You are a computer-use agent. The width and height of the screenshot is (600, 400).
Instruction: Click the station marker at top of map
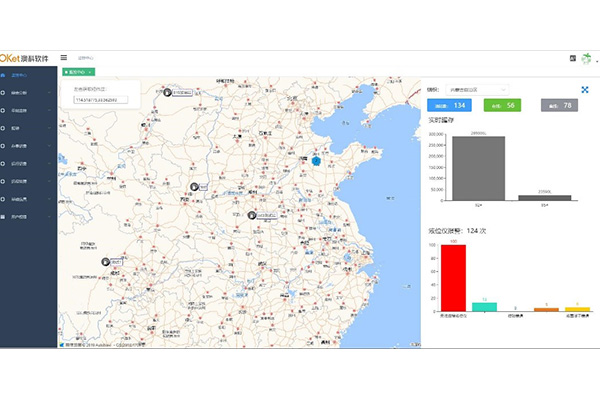tap(166, 92)
